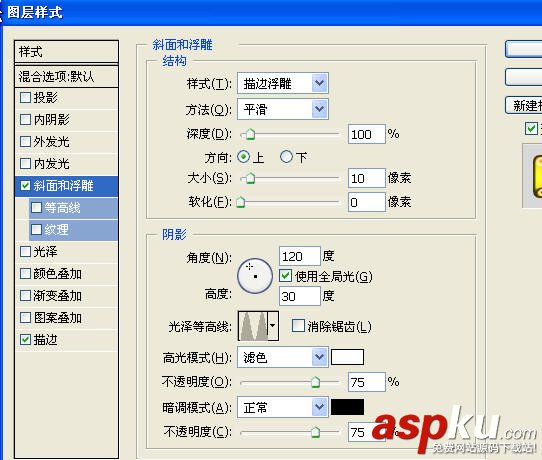Click the angle dial control

click(255, 276)
